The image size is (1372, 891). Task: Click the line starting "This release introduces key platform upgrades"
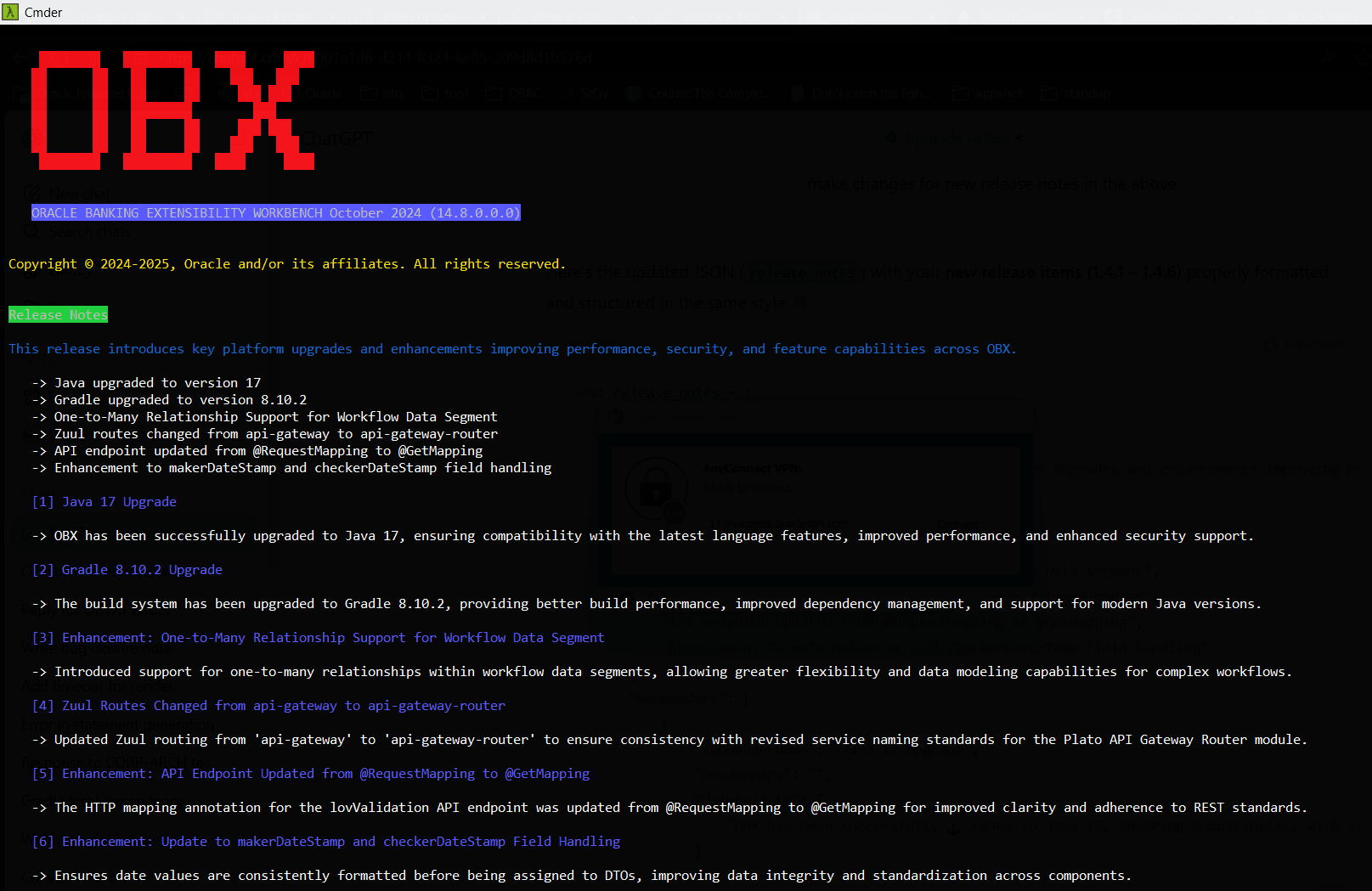[x=512, y=349]
